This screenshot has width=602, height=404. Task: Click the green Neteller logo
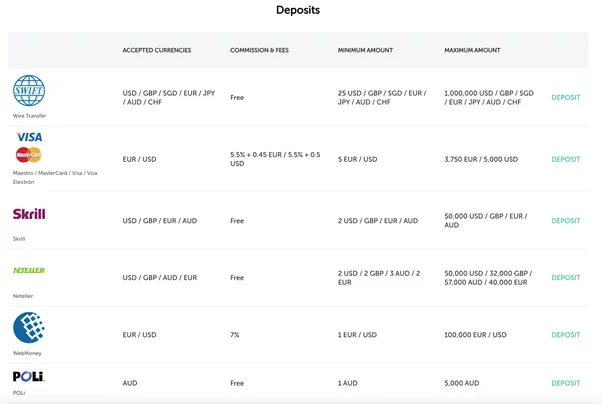pyautogui.click(x=29, y=270)
